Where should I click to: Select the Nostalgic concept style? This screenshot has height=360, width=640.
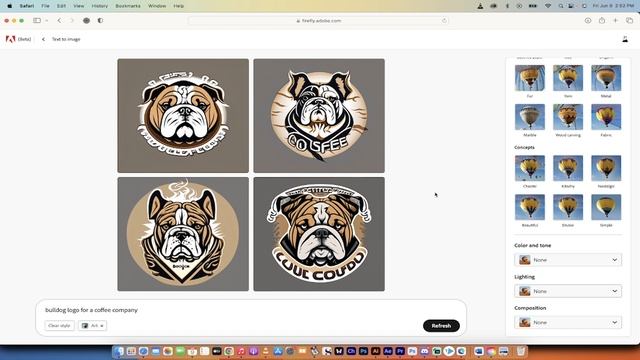click(606, 168)
